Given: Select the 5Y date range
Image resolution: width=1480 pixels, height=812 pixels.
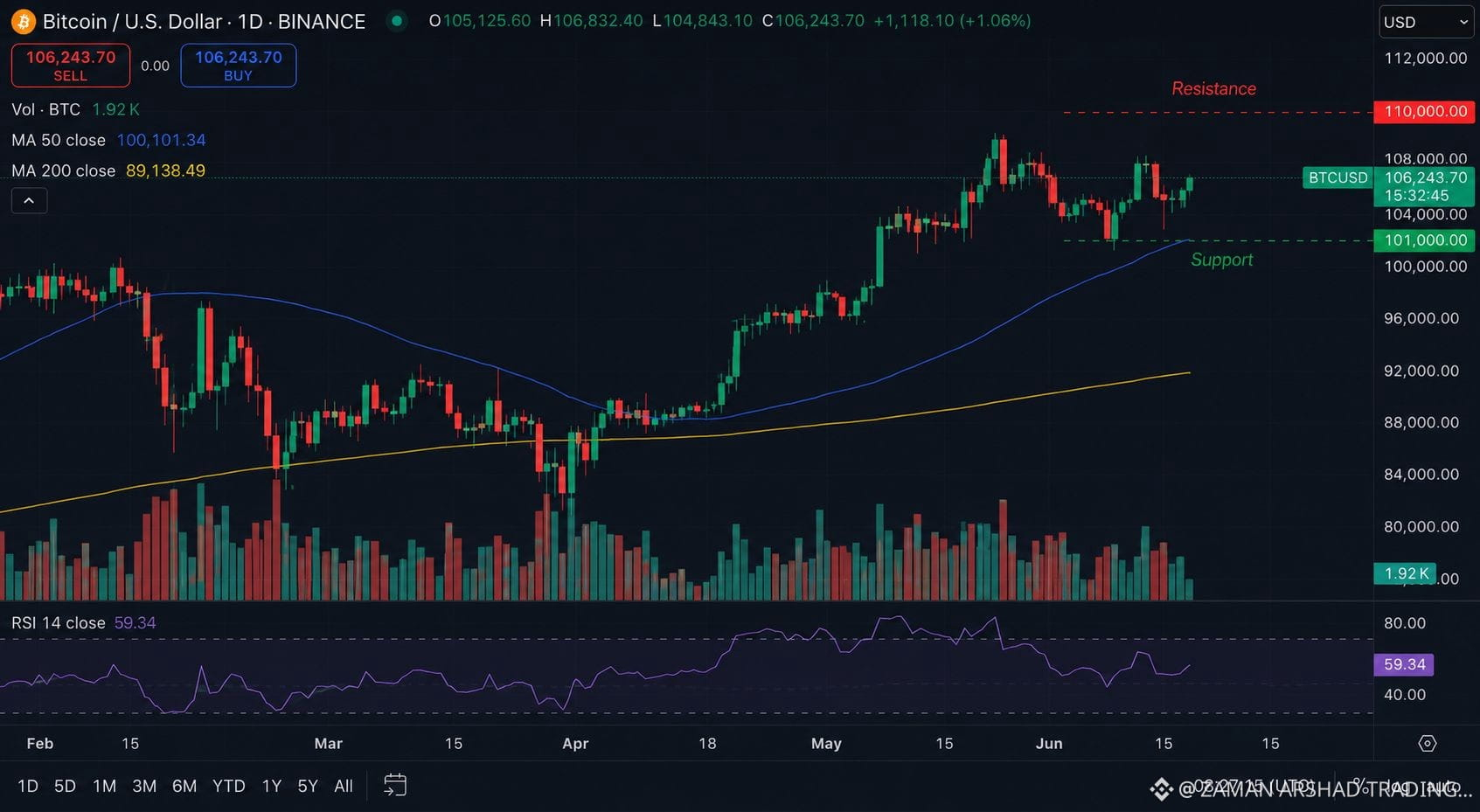Looking at the screenshot, I should point(308,786).
